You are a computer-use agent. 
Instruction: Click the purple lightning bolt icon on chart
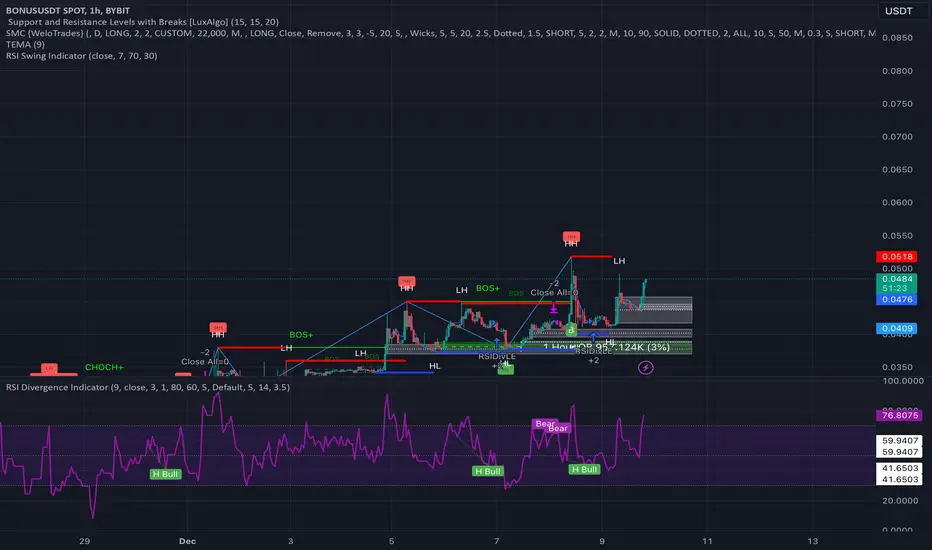point(646,368)
